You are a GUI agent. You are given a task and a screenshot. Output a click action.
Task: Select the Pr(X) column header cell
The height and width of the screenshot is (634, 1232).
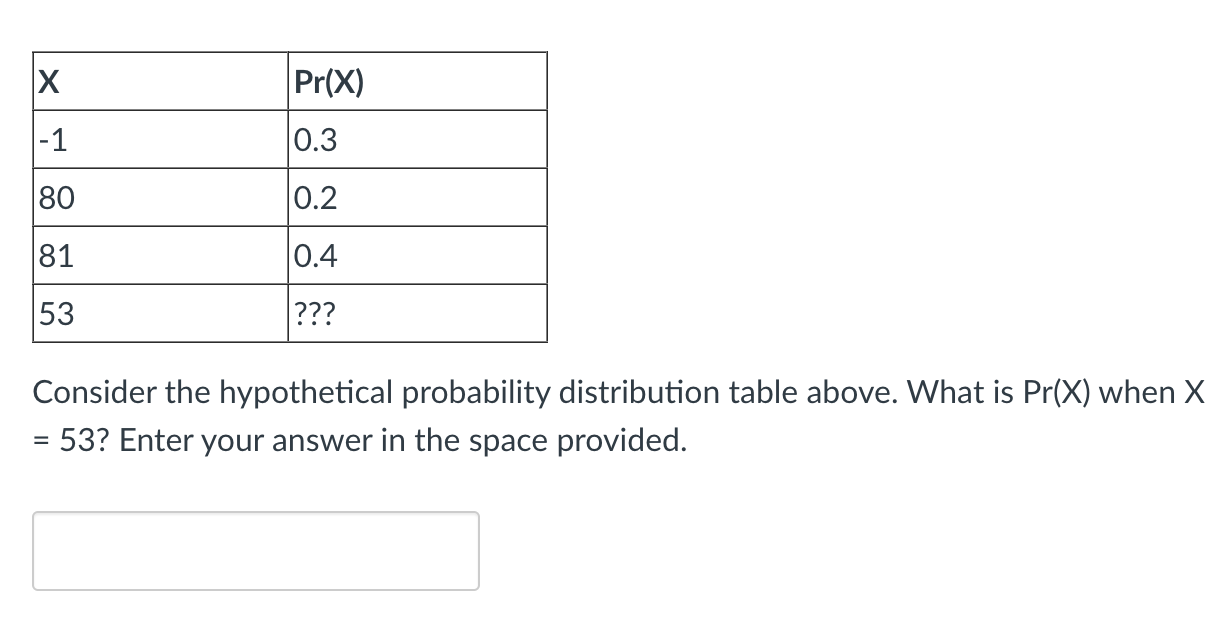point(417,80)
